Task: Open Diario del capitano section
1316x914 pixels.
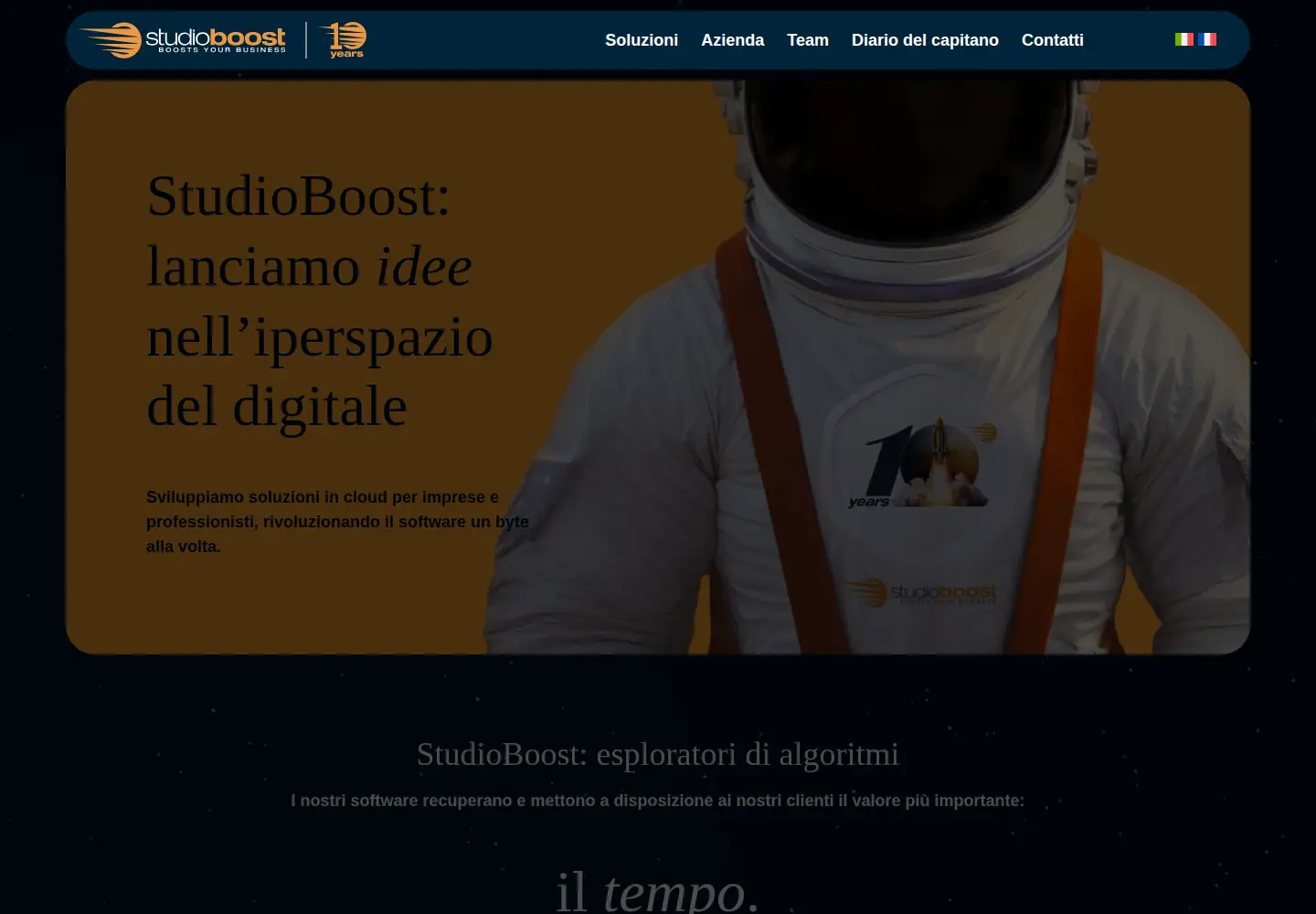Action: (x=925, y=40)
